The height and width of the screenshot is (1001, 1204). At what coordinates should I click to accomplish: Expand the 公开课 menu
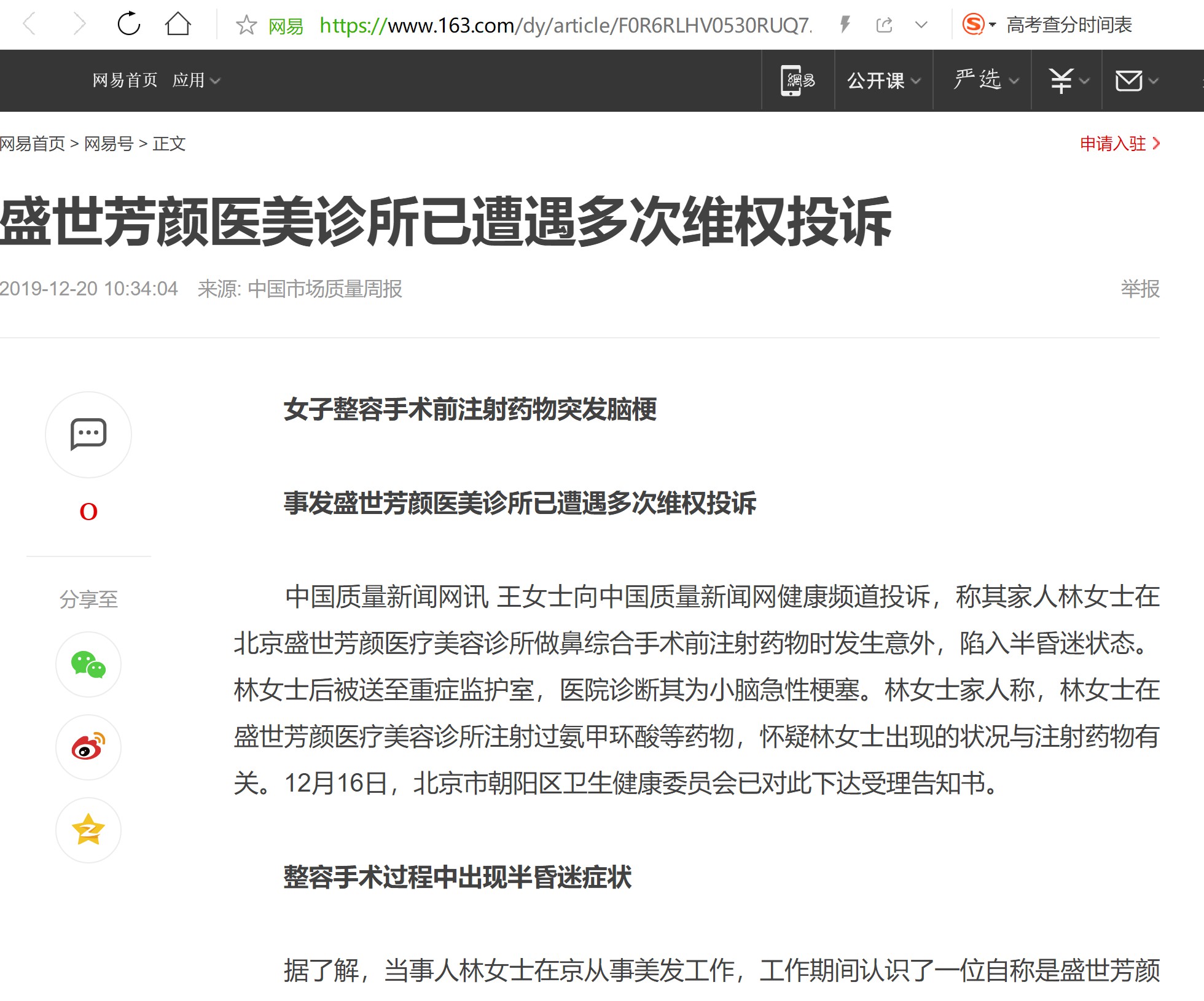pyautogui.click(x=883, y=80)
